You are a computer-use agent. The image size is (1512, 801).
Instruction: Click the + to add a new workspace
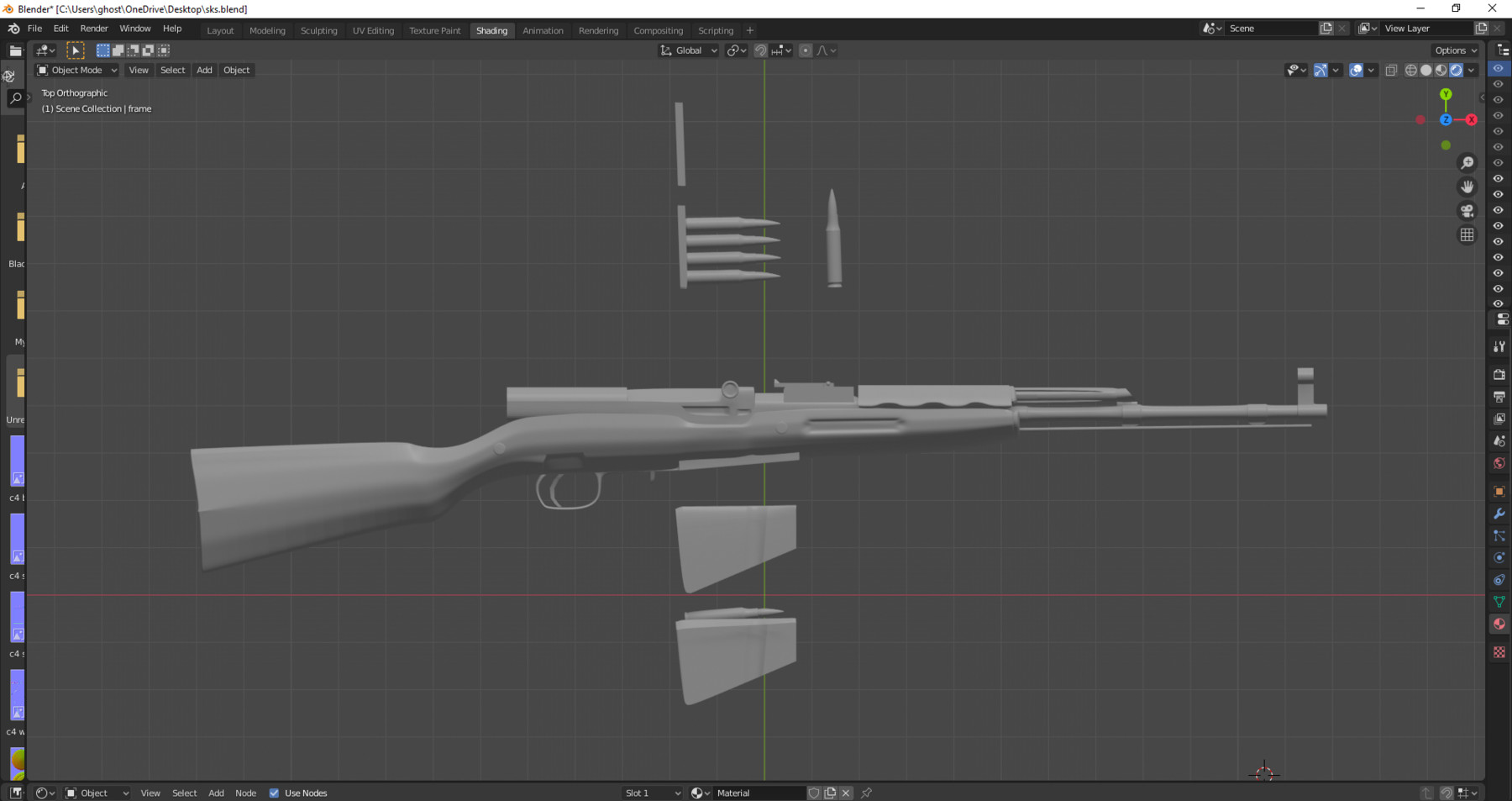(x=749, y=30)
